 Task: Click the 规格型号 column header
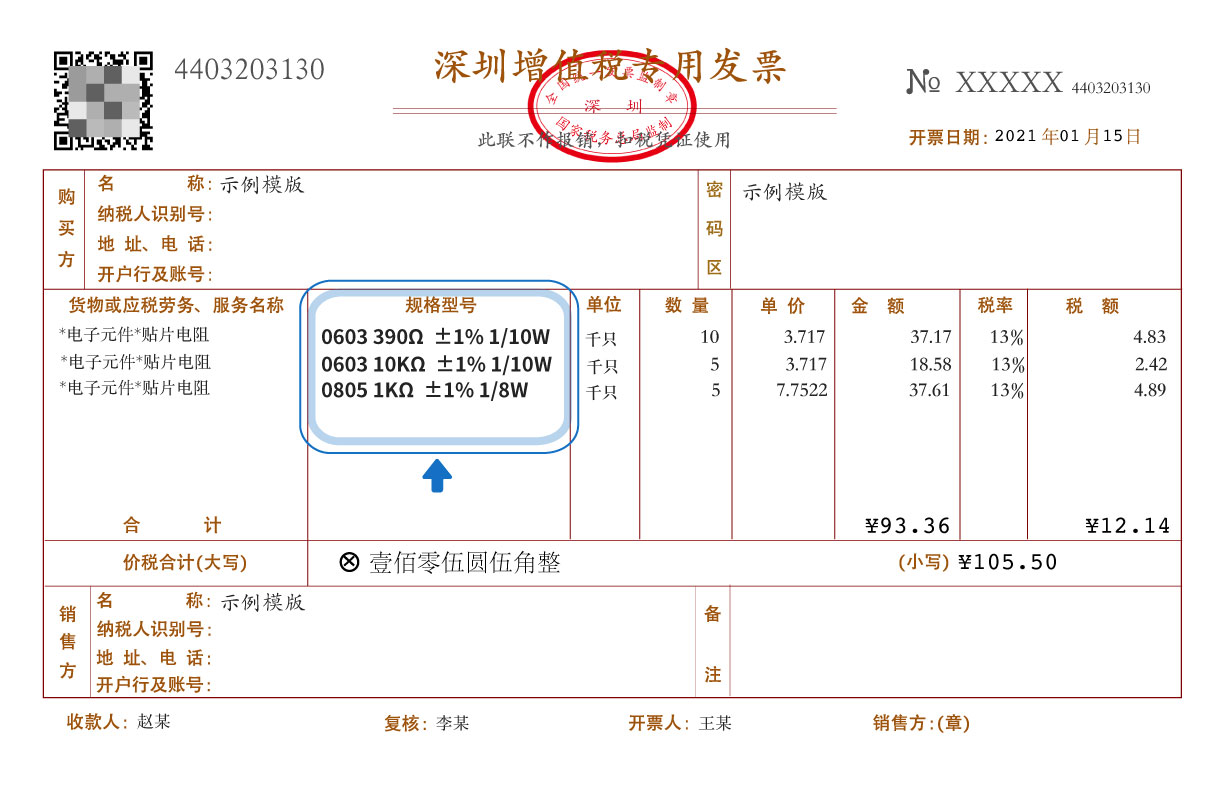click(x=440, y=306)
